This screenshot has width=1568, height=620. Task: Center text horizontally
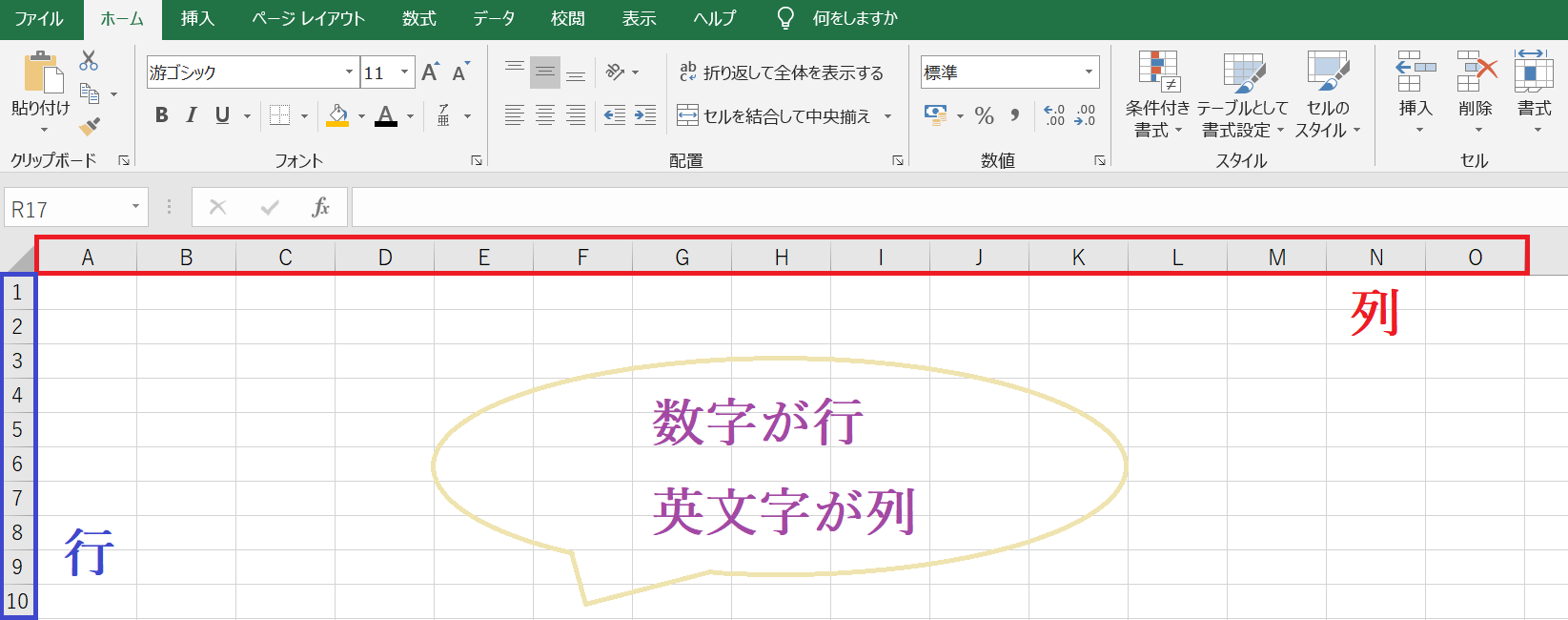pyautogui.click(x=545, y=115)
